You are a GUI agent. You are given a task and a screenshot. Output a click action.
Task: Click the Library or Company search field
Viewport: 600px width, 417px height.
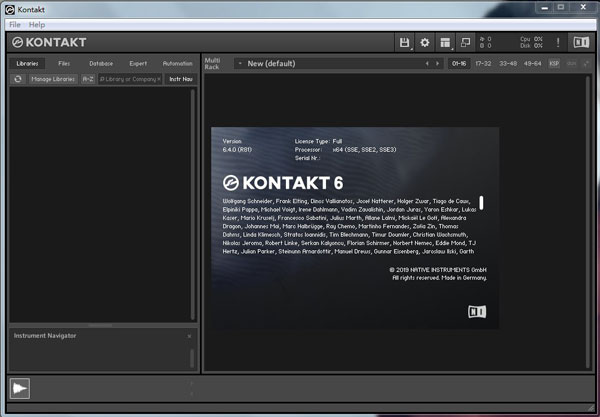coord(130,78)
